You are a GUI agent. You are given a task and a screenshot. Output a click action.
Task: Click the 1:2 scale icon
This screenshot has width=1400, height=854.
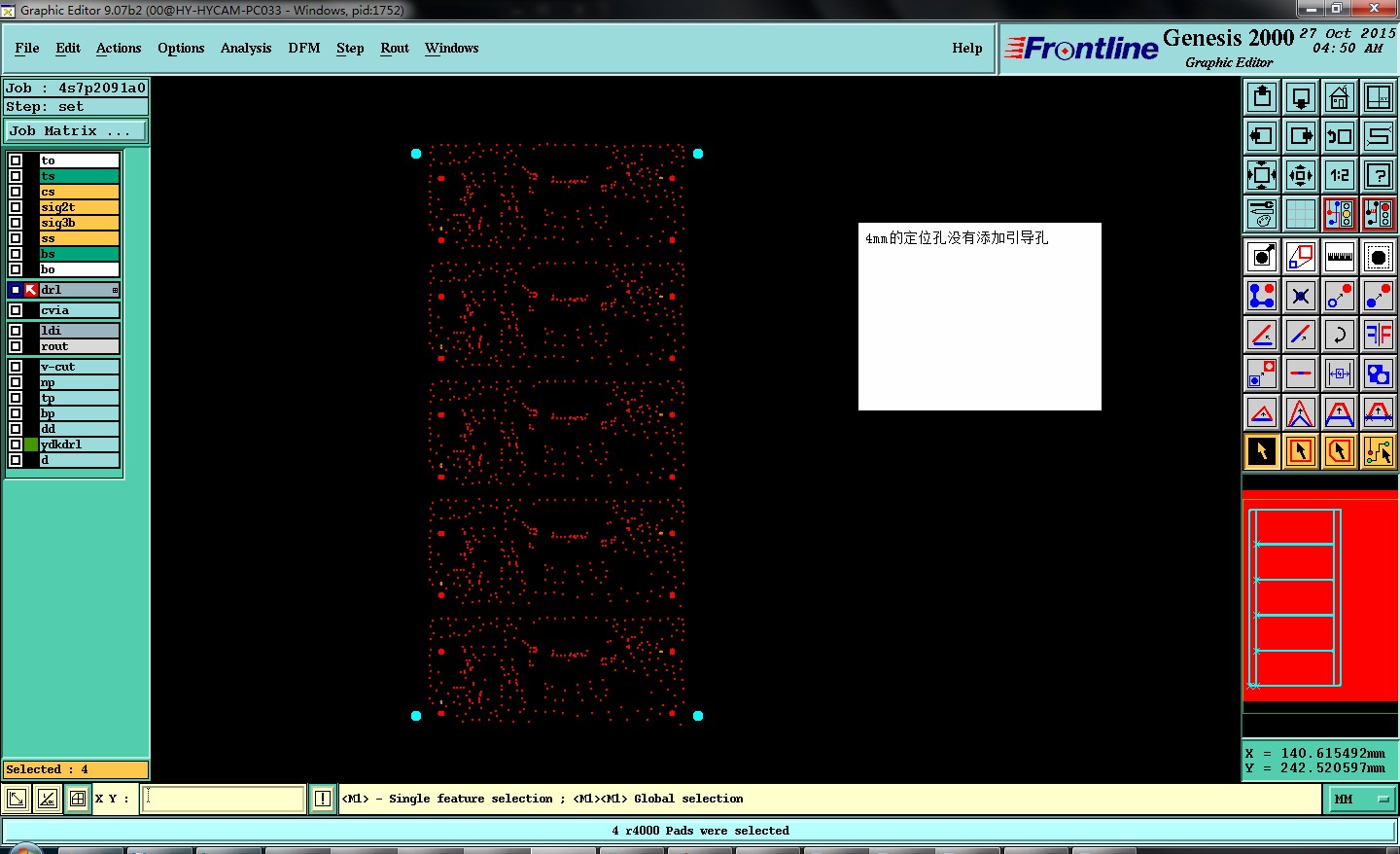click(1340, 175)
